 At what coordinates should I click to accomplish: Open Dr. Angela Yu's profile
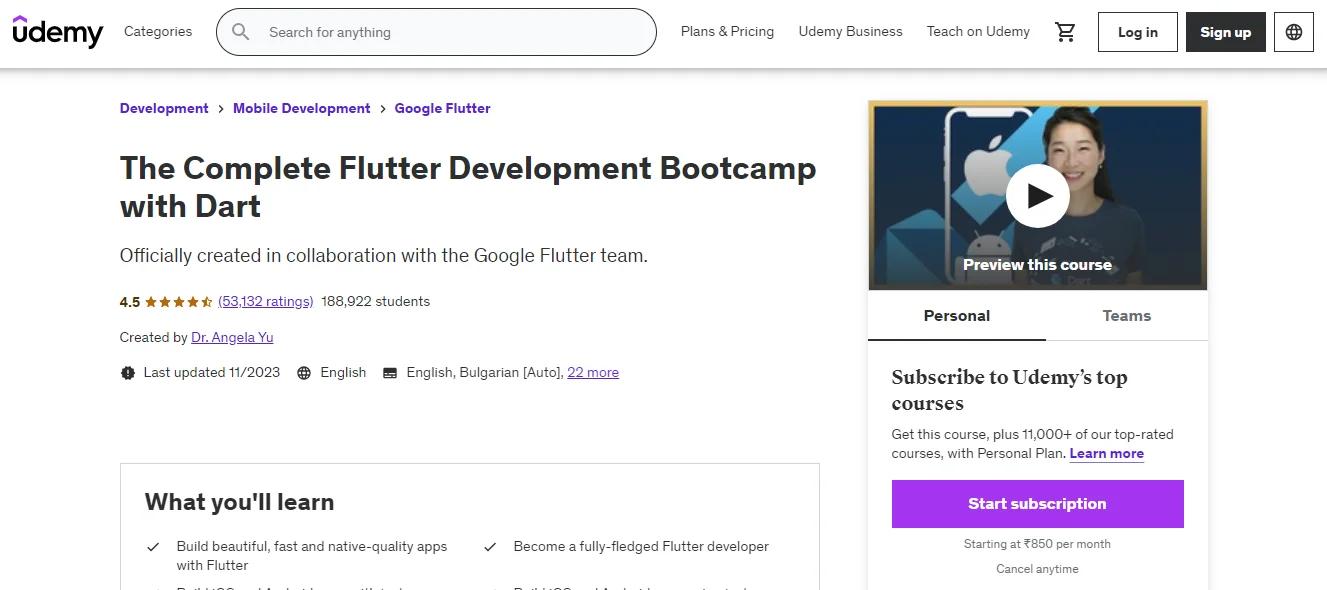coord(231,337)
